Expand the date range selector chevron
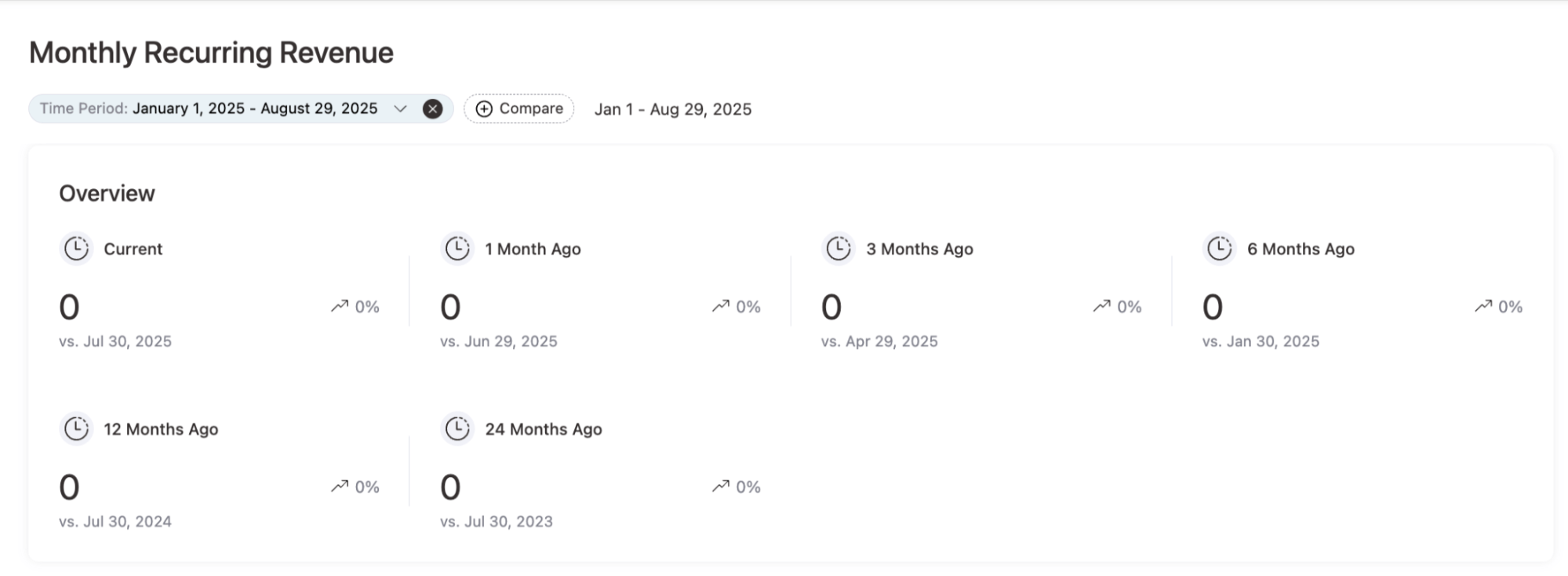 (400, 108)
